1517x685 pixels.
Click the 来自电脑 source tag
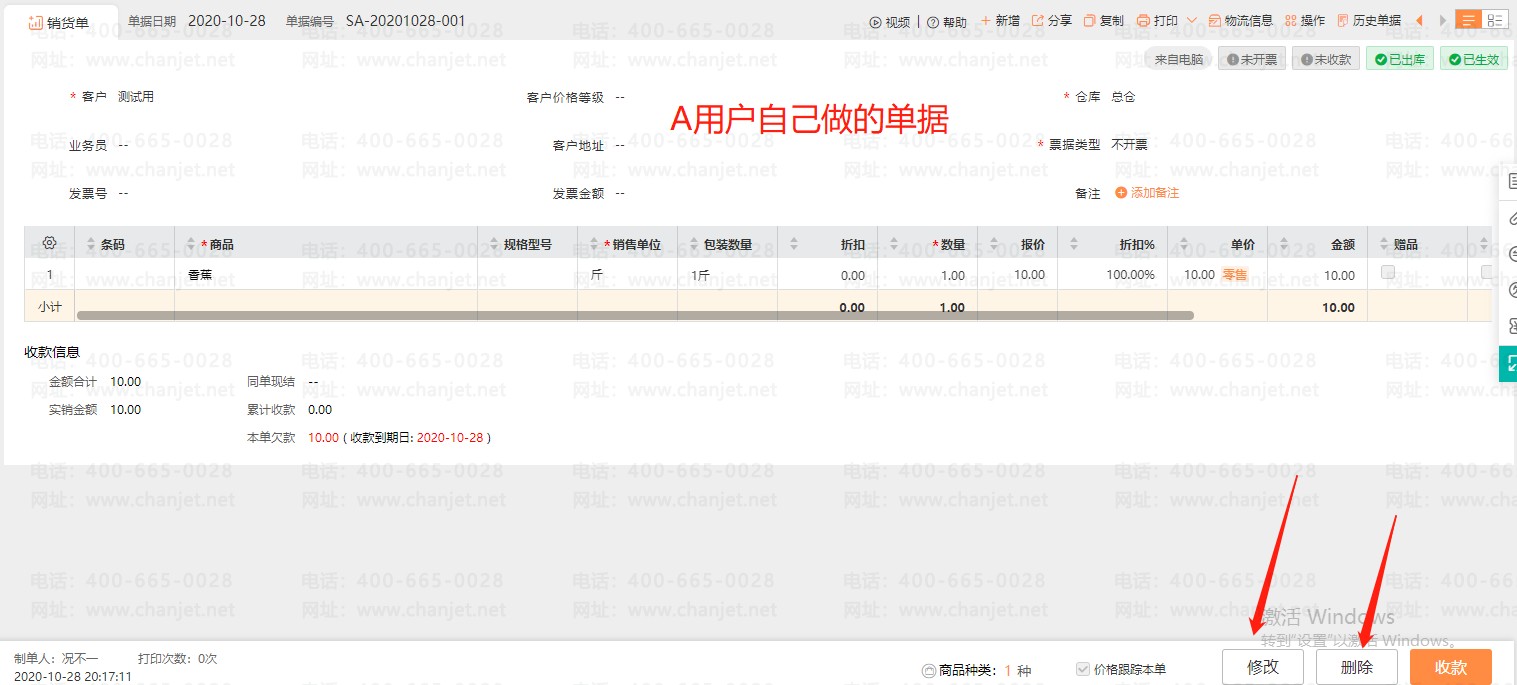[1179, 60]
